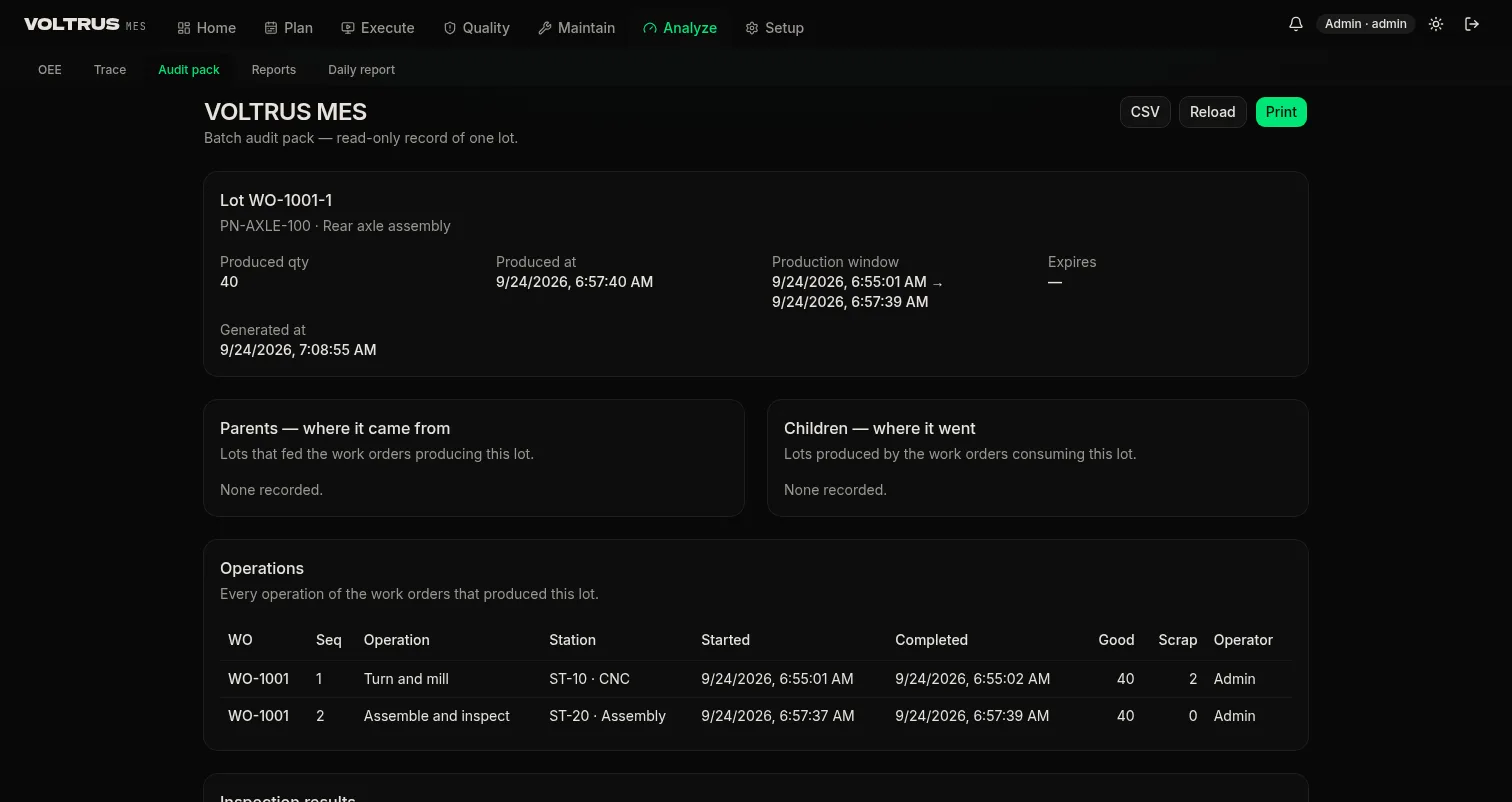The image size is (1512, 802).
Task: Switch to the Trace tab
Action: pyautogui.click(x=110, y=69)
